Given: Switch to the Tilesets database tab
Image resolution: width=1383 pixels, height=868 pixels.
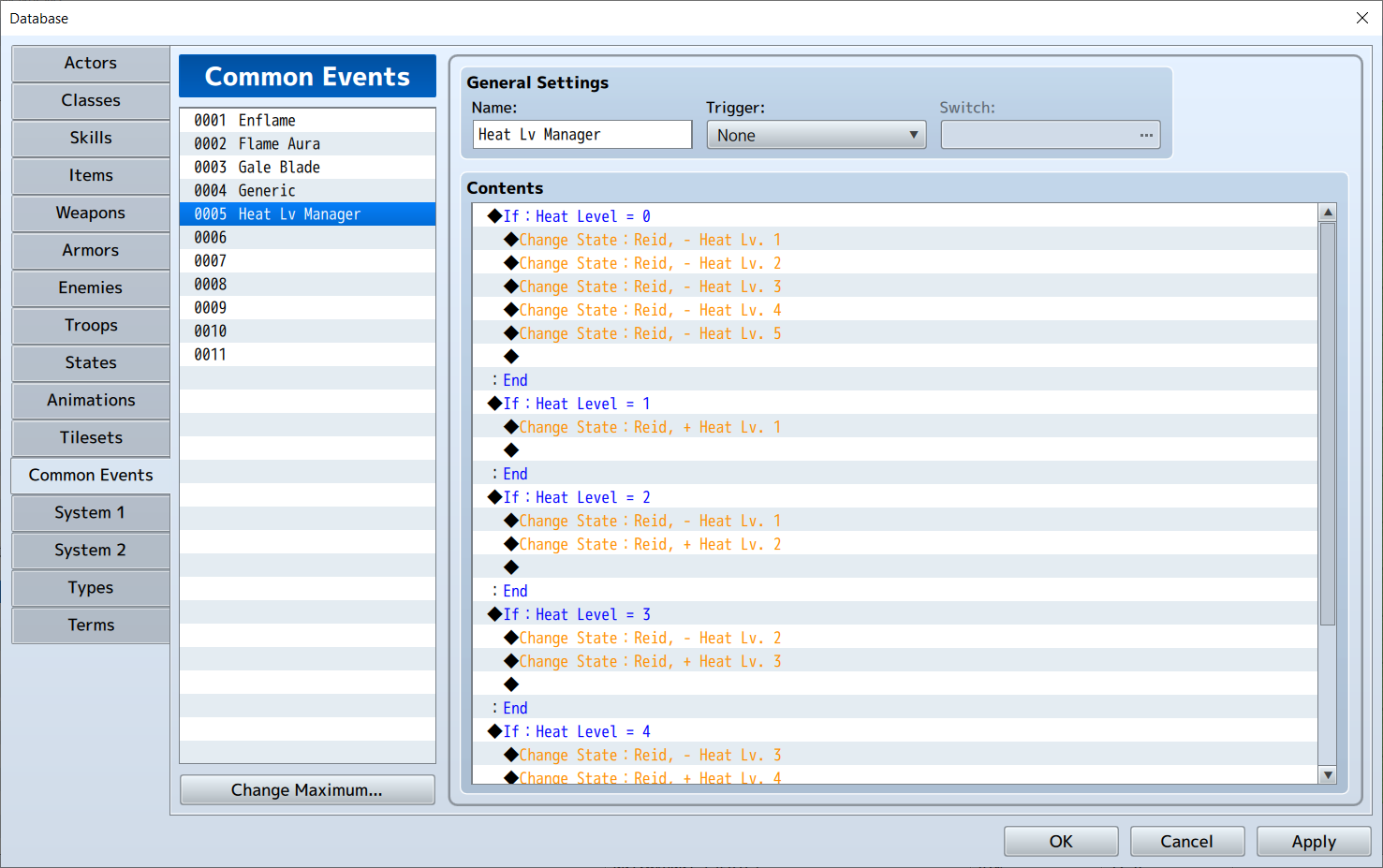Looking at the screenshot, I should coord(90,437).
